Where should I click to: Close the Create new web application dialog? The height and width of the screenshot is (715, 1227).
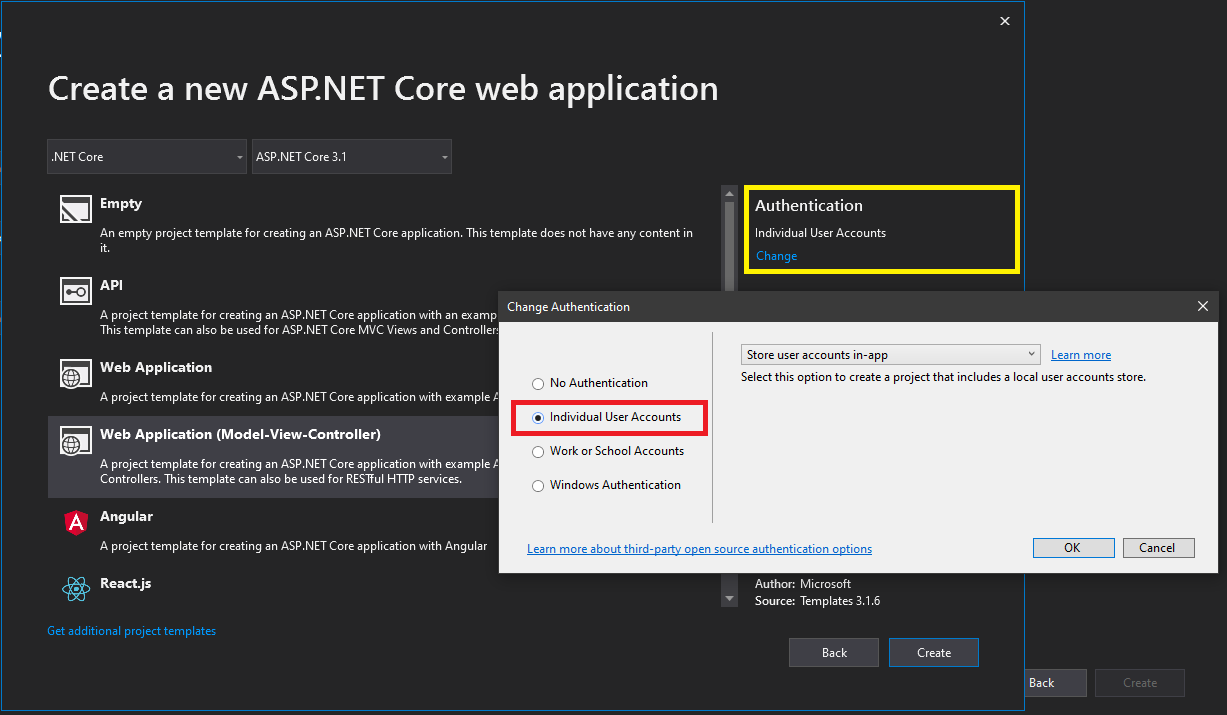(1005, 21)
